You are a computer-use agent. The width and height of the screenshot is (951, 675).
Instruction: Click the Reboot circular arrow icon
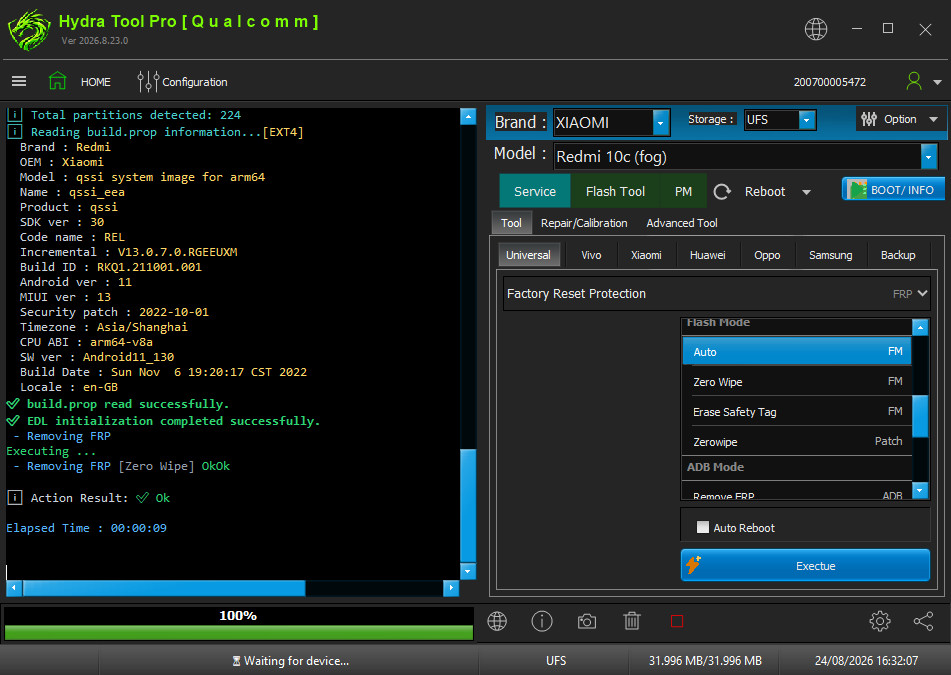click(x=722, y=192)
